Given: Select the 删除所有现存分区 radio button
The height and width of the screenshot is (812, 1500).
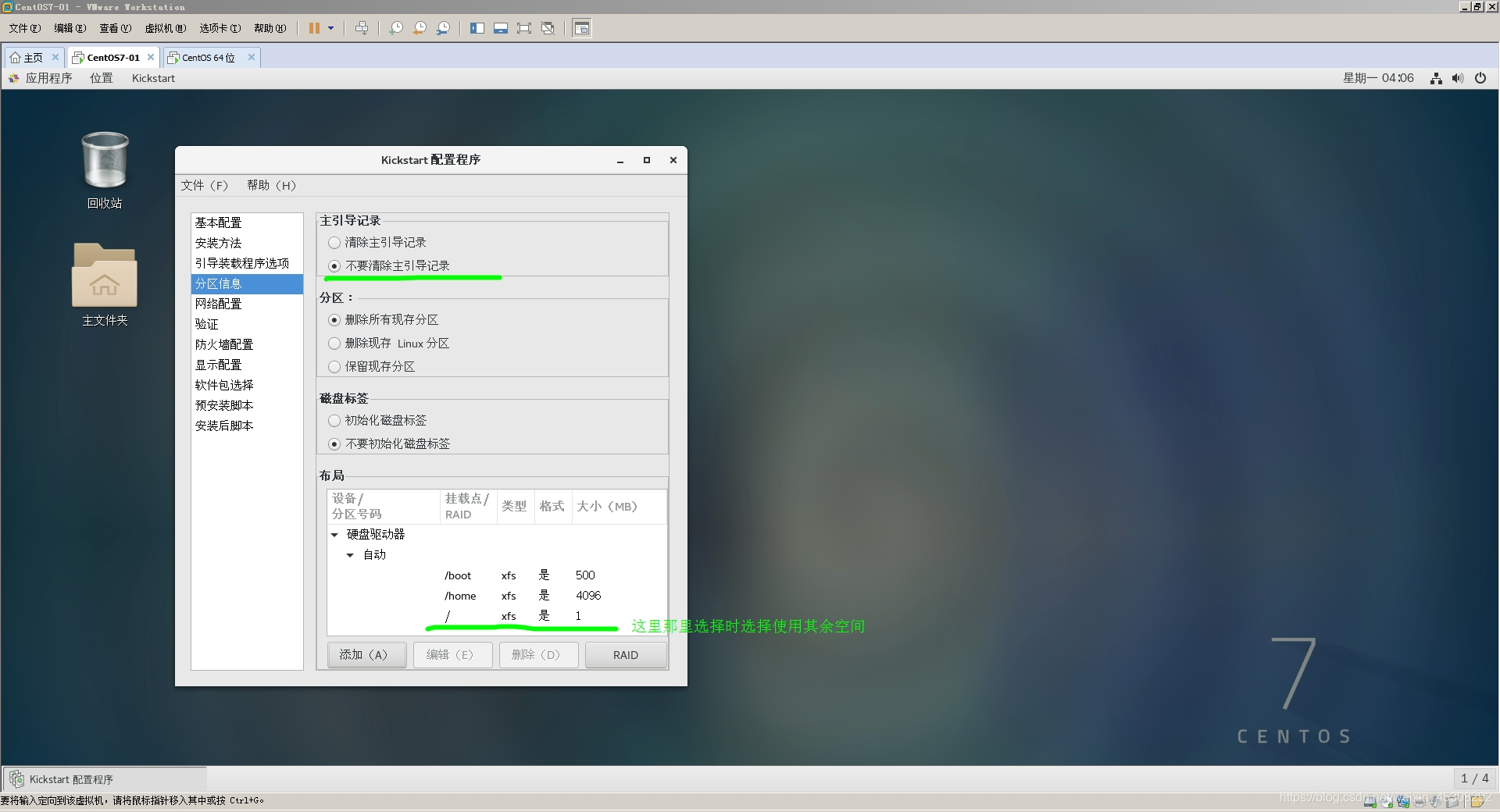Looking at the screenshot, I should pos(334,320).
